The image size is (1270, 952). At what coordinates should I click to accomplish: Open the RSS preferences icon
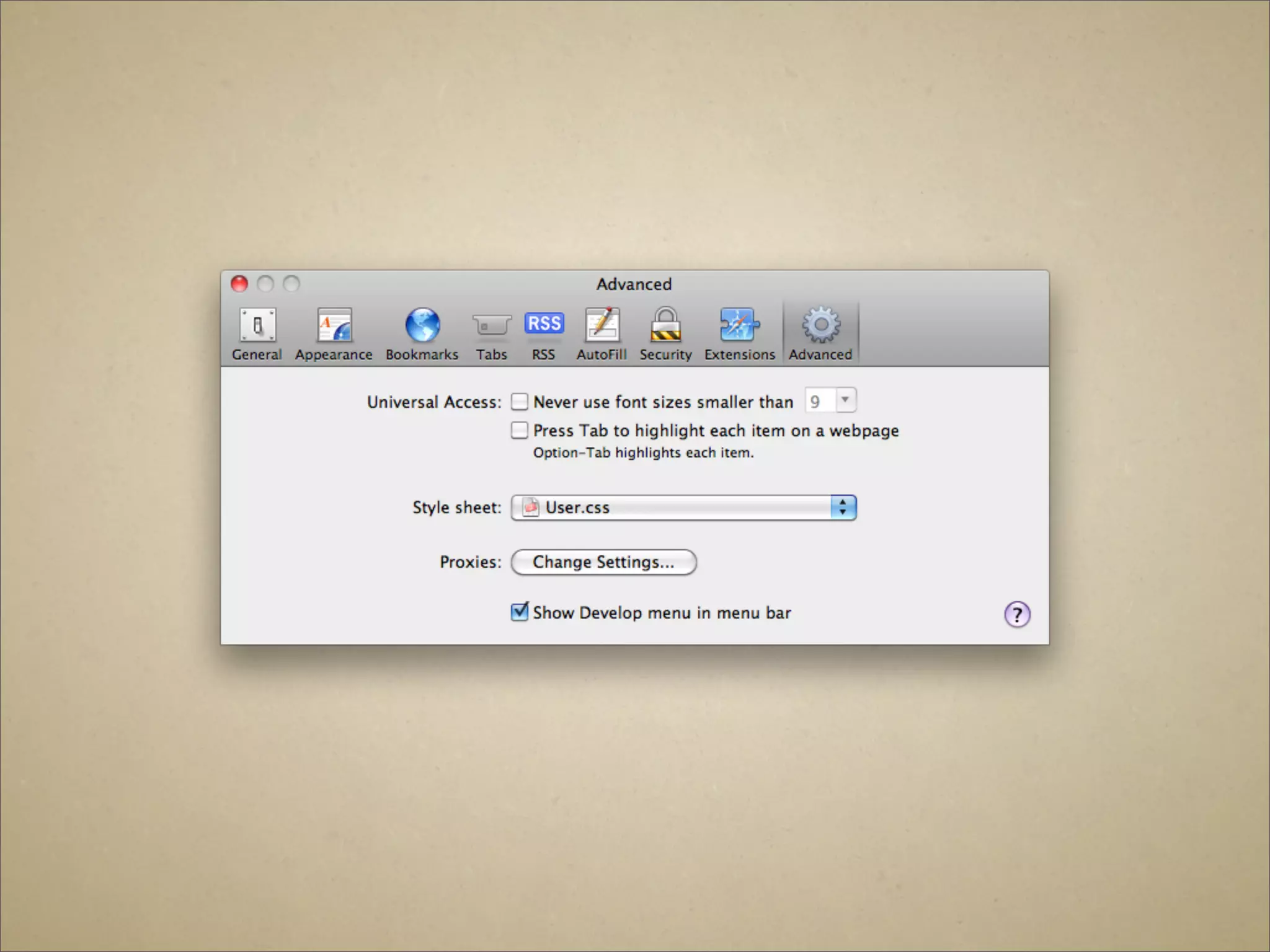pyautogui.click(x=544, y=325)
